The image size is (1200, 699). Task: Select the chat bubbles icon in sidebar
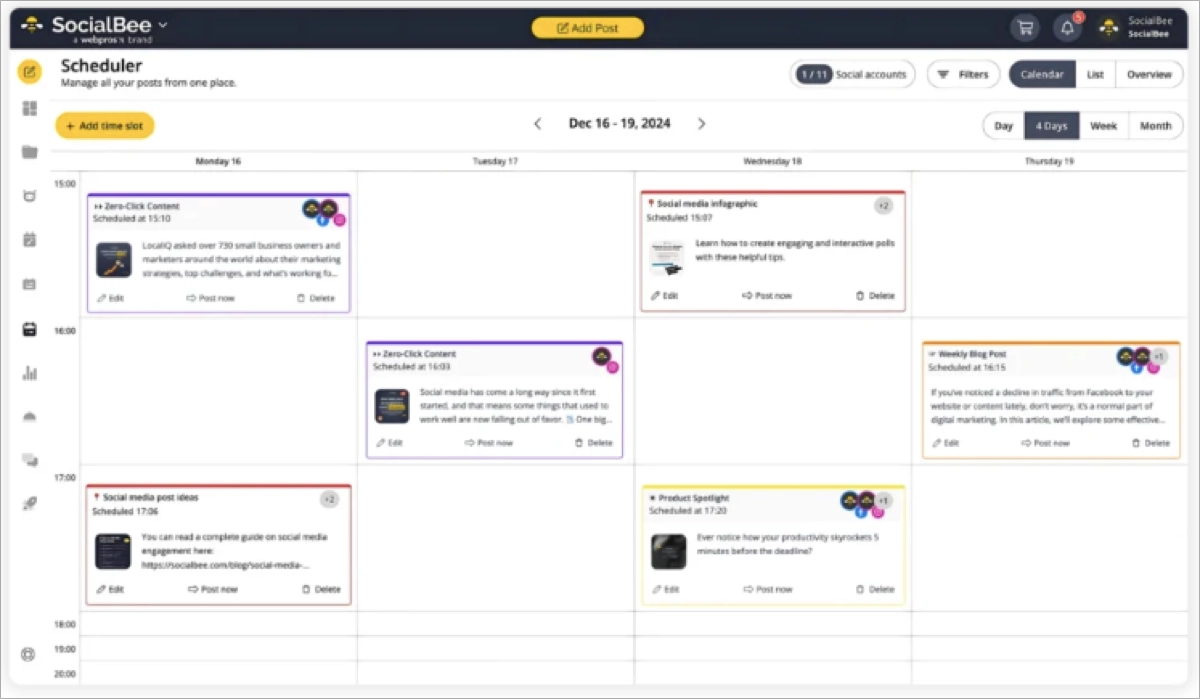(29, 460)
